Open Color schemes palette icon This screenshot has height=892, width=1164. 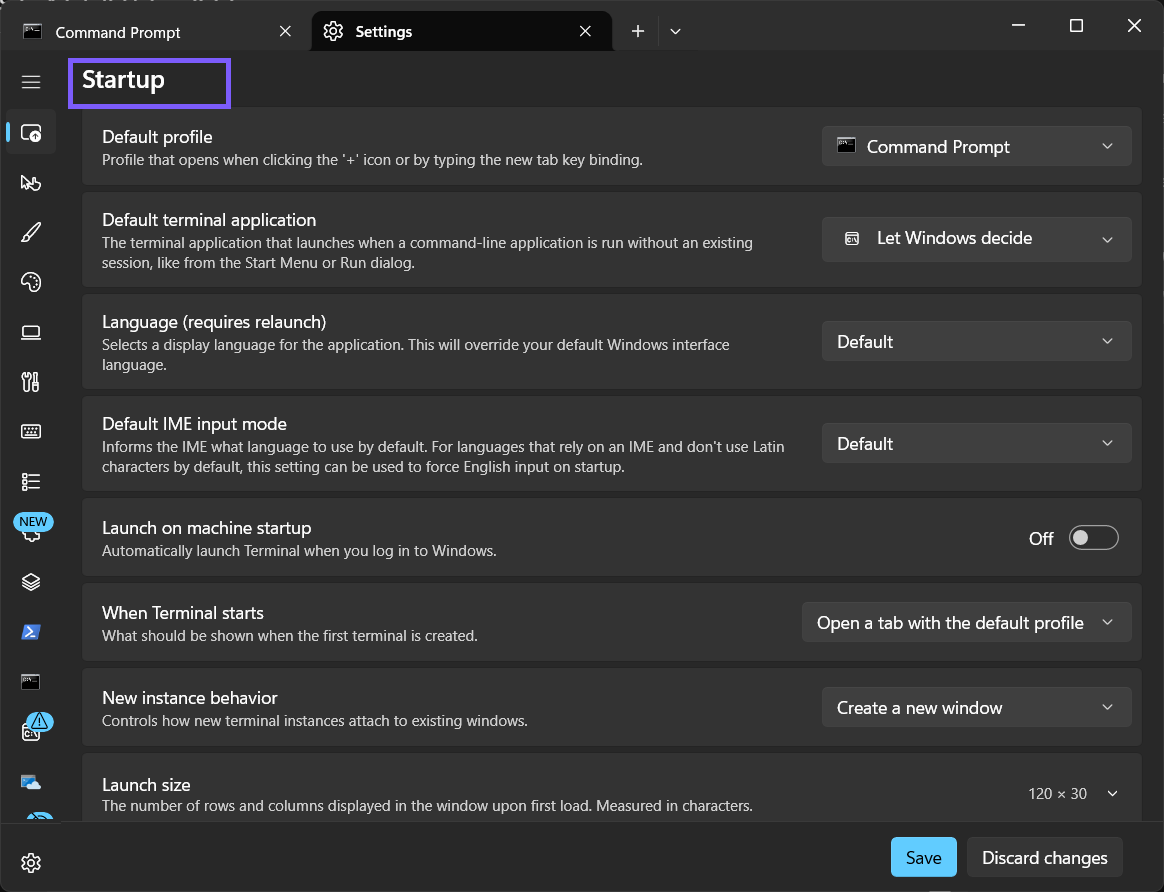pos(30,282)
